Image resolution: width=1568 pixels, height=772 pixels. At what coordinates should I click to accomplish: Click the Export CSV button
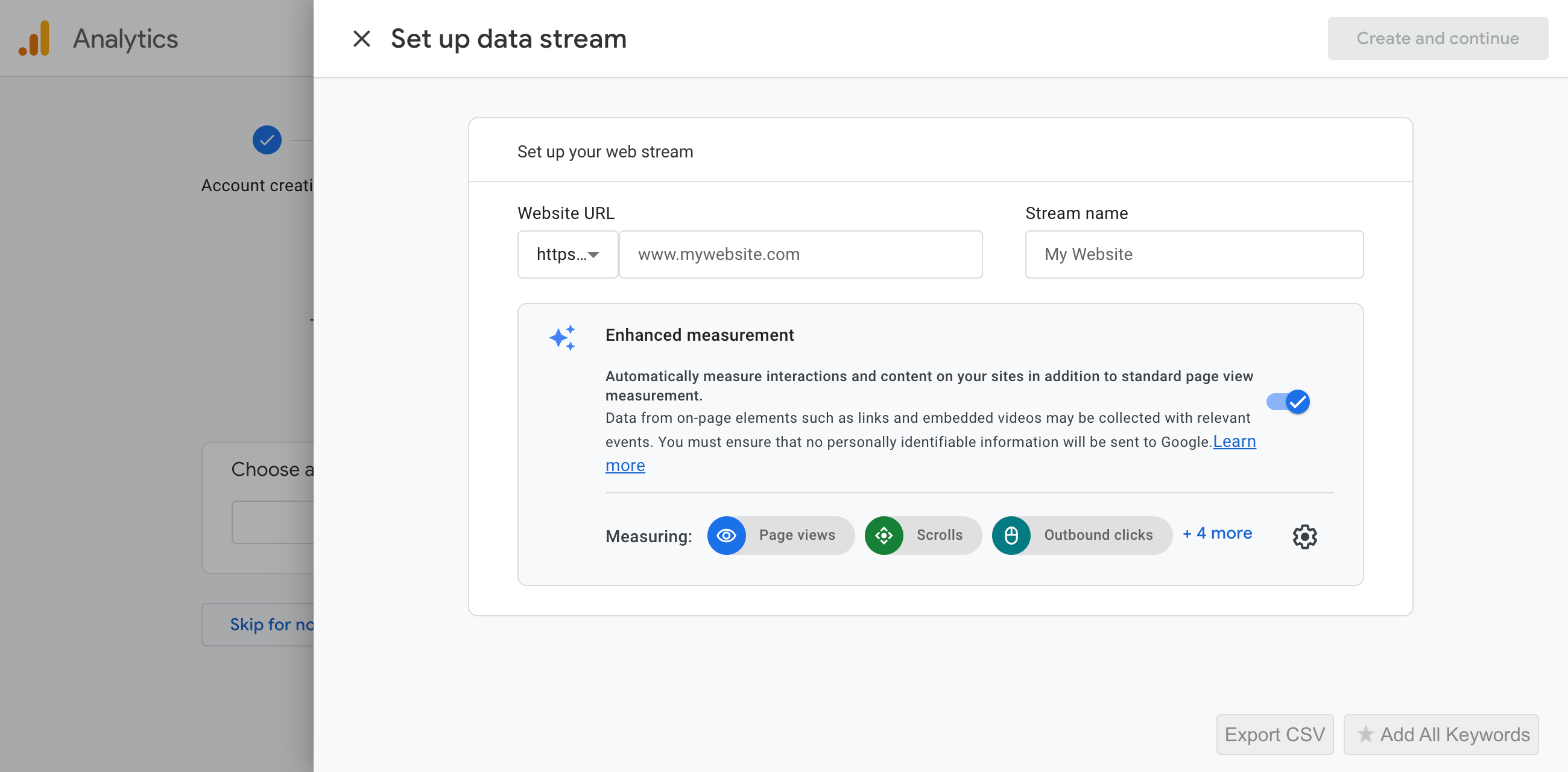coord(1276,734)
